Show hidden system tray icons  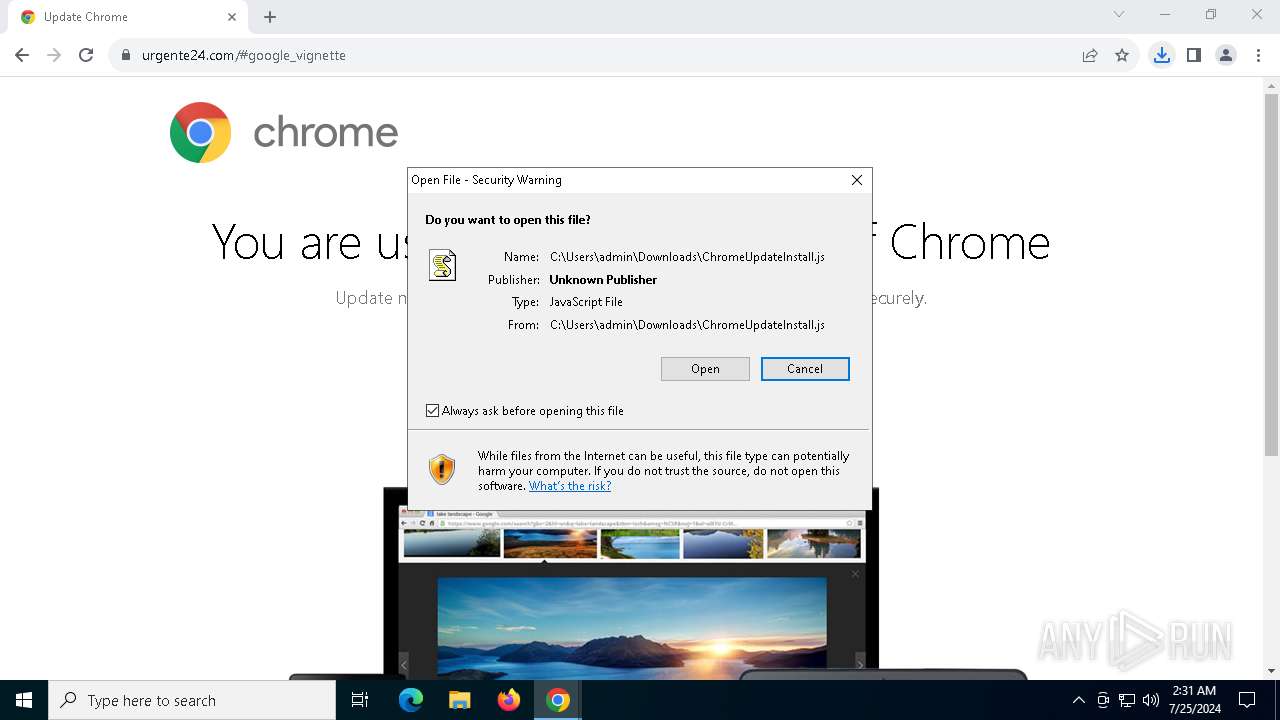point(1078,700)
